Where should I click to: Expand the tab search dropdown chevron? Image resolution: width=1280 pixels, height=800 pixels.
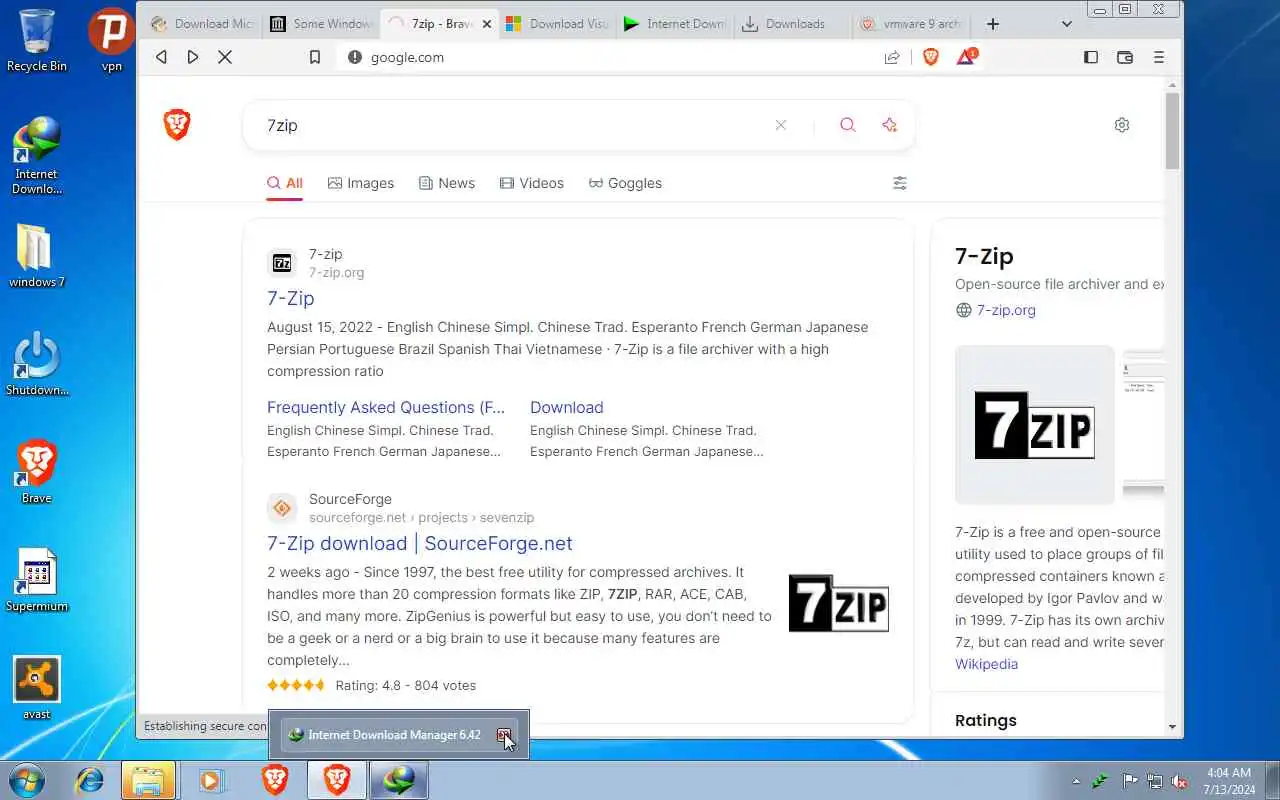[x=1067, y=24]
